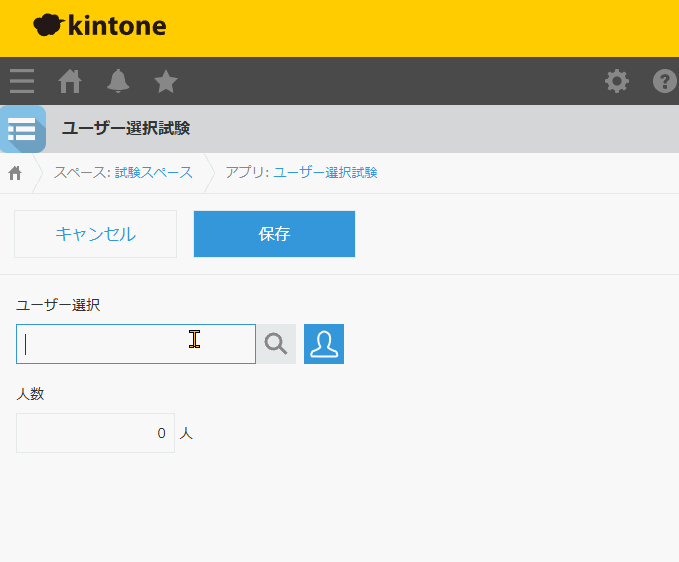Click the 人数 field label

[30, 394]
